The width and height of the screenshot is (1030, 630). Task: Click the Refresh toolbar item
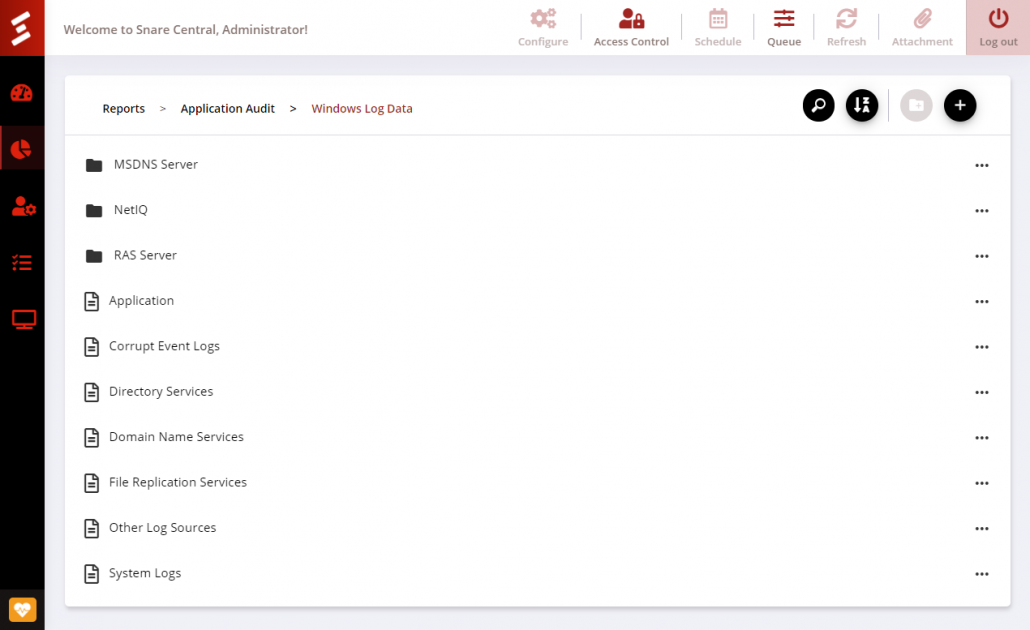click(846, 28)
